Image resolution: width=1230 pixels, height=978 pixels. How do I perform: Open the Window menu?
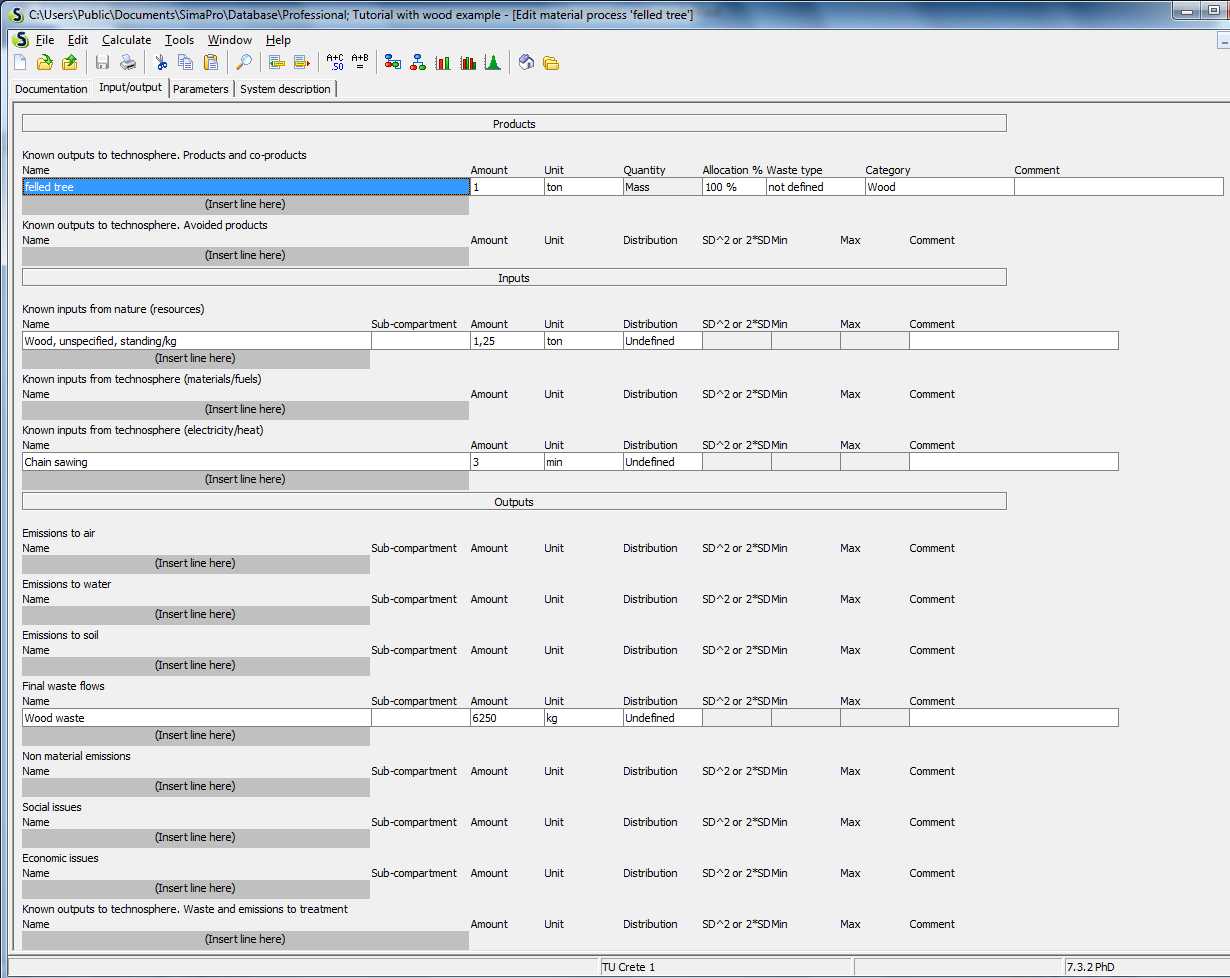tap(230, 40)
